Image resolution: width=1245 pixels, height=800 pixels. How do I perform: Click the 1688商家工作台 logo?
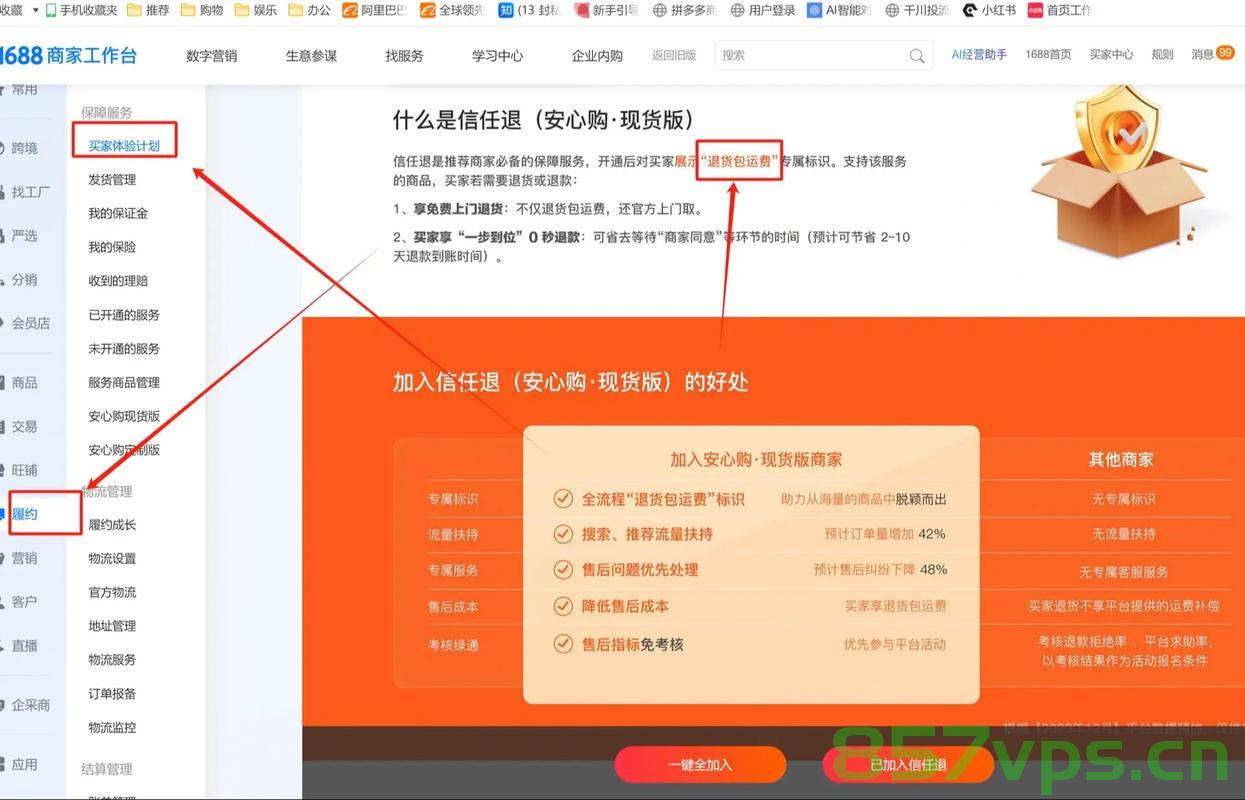coord(68,55)
